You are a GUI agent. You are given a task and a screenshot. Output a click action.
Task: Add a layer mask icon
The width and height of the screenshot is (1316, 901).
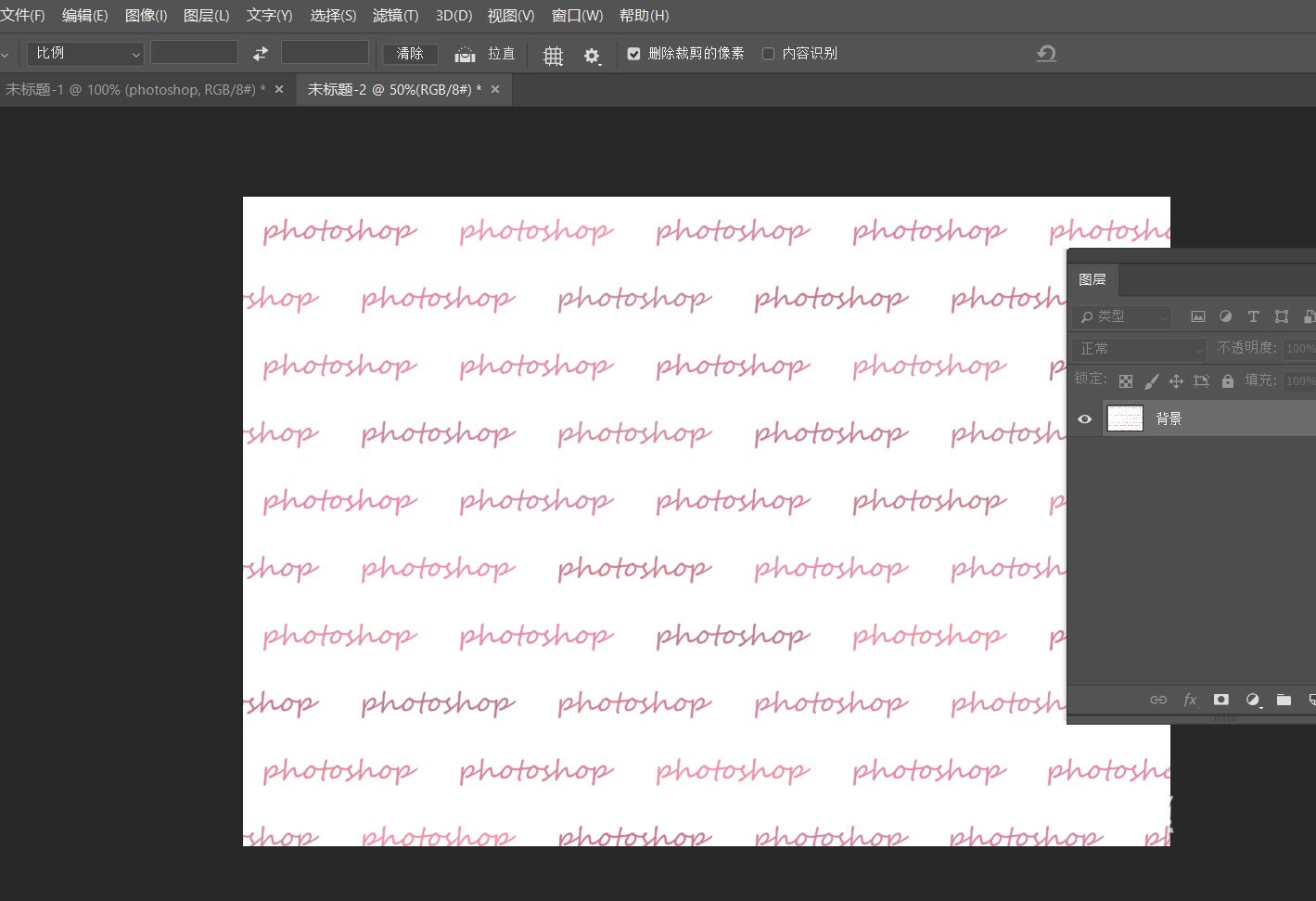tap(1221, 700)
